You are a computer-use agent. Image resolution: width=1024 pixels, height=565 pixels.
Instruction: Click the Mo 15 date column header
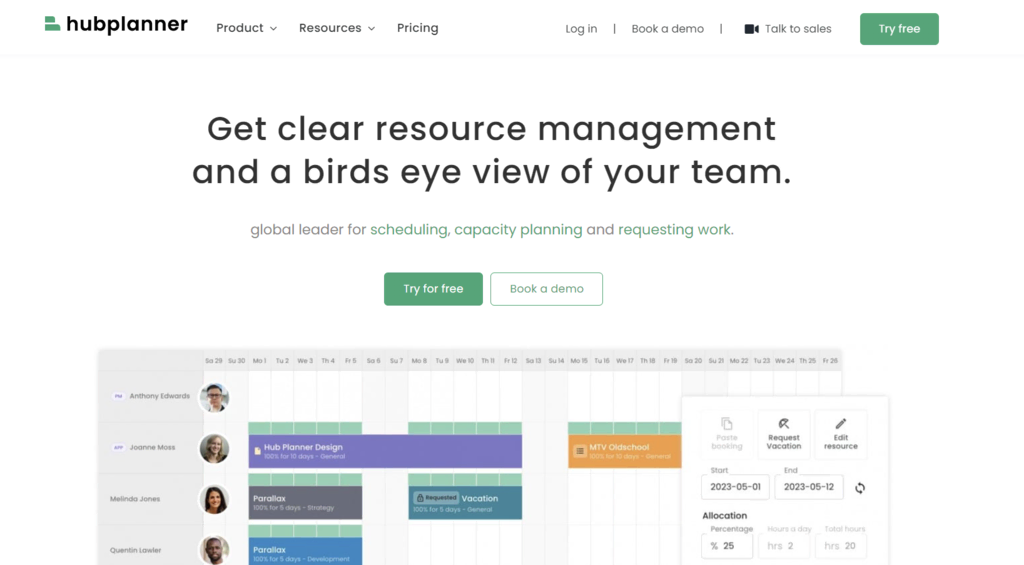(579, 361)
